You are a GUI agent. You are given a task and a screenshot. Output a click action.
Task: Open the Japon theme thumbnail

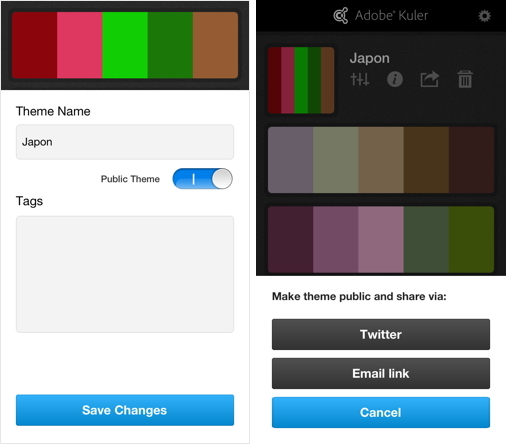tap(301, 80)
